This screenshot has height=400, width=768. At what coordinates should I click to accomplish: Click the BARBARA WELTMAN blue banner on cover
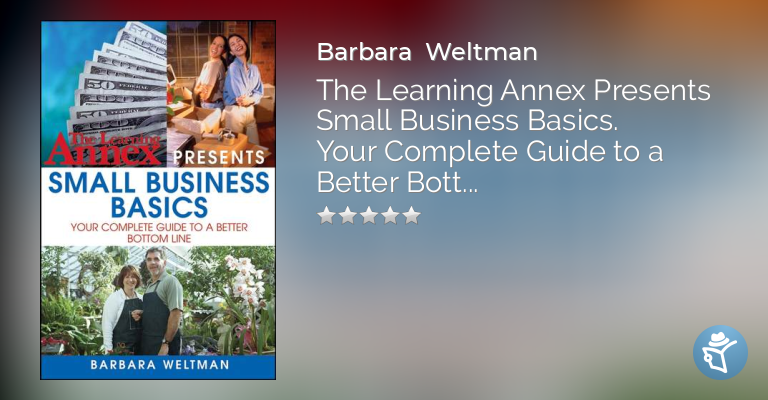click(158, 365)
